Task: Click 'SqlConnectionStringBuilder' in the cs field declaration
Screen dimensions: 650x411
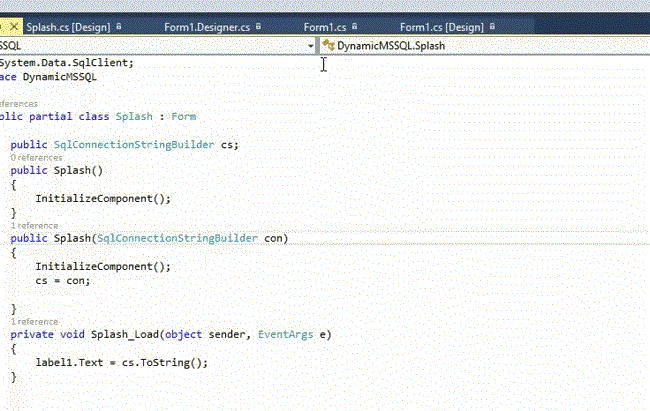Action: 134,145
